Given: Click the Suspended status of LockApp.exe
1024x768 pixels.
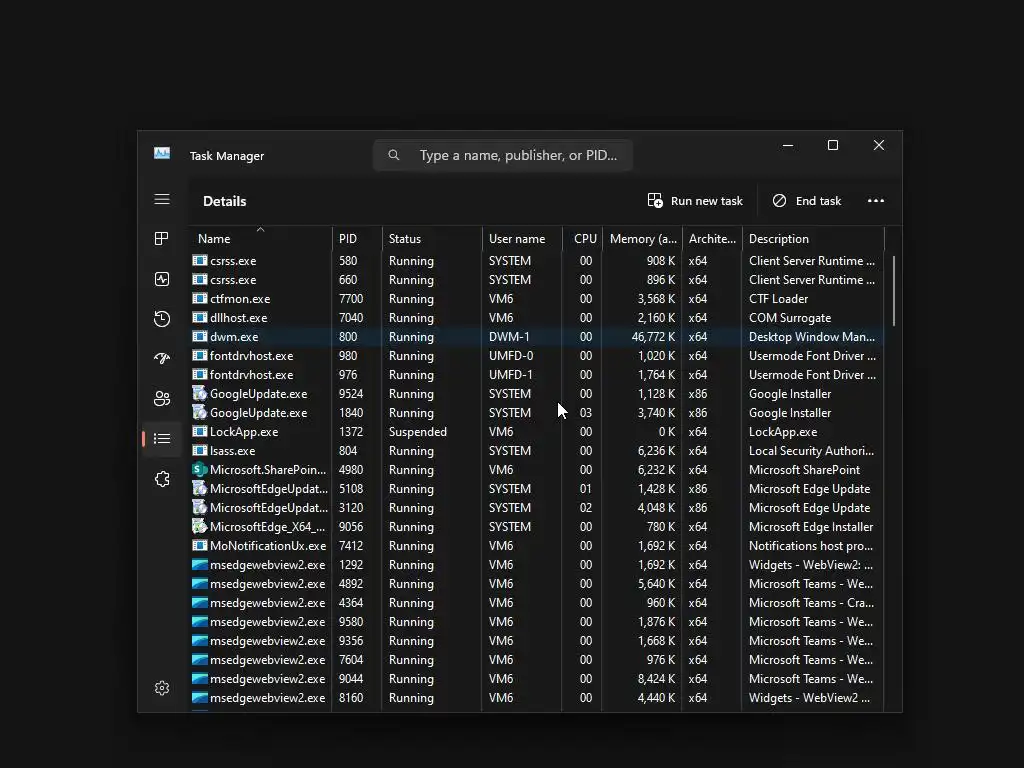Looking at the screenshot, I should coord(417,432).
